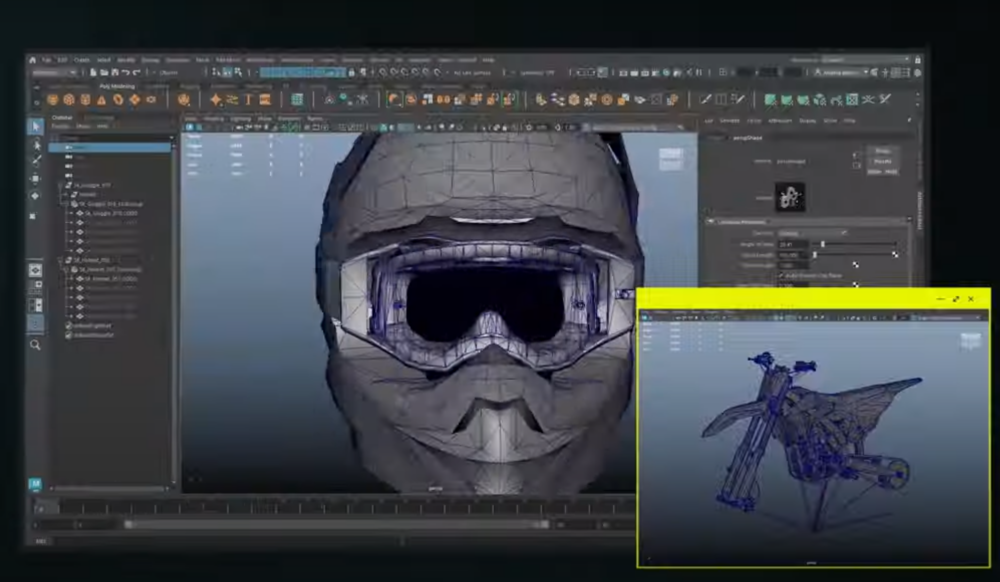Click the magnifier search icon in left sidebar
1000x582 pixels.
(35, 345)
